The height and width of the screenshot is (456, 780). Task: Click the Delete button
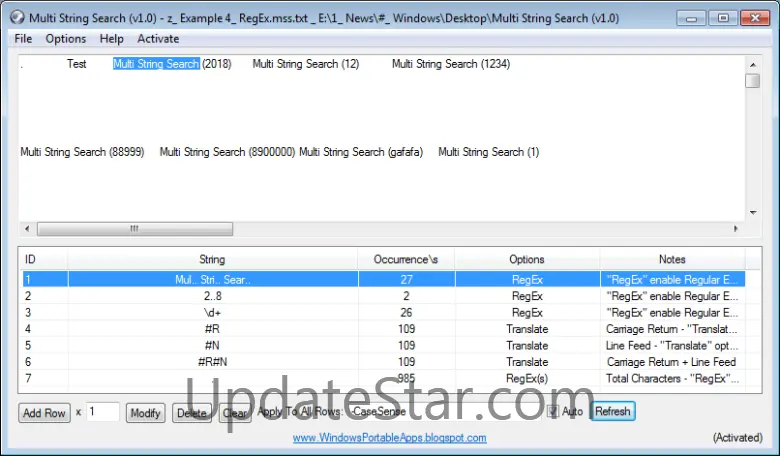192,413
